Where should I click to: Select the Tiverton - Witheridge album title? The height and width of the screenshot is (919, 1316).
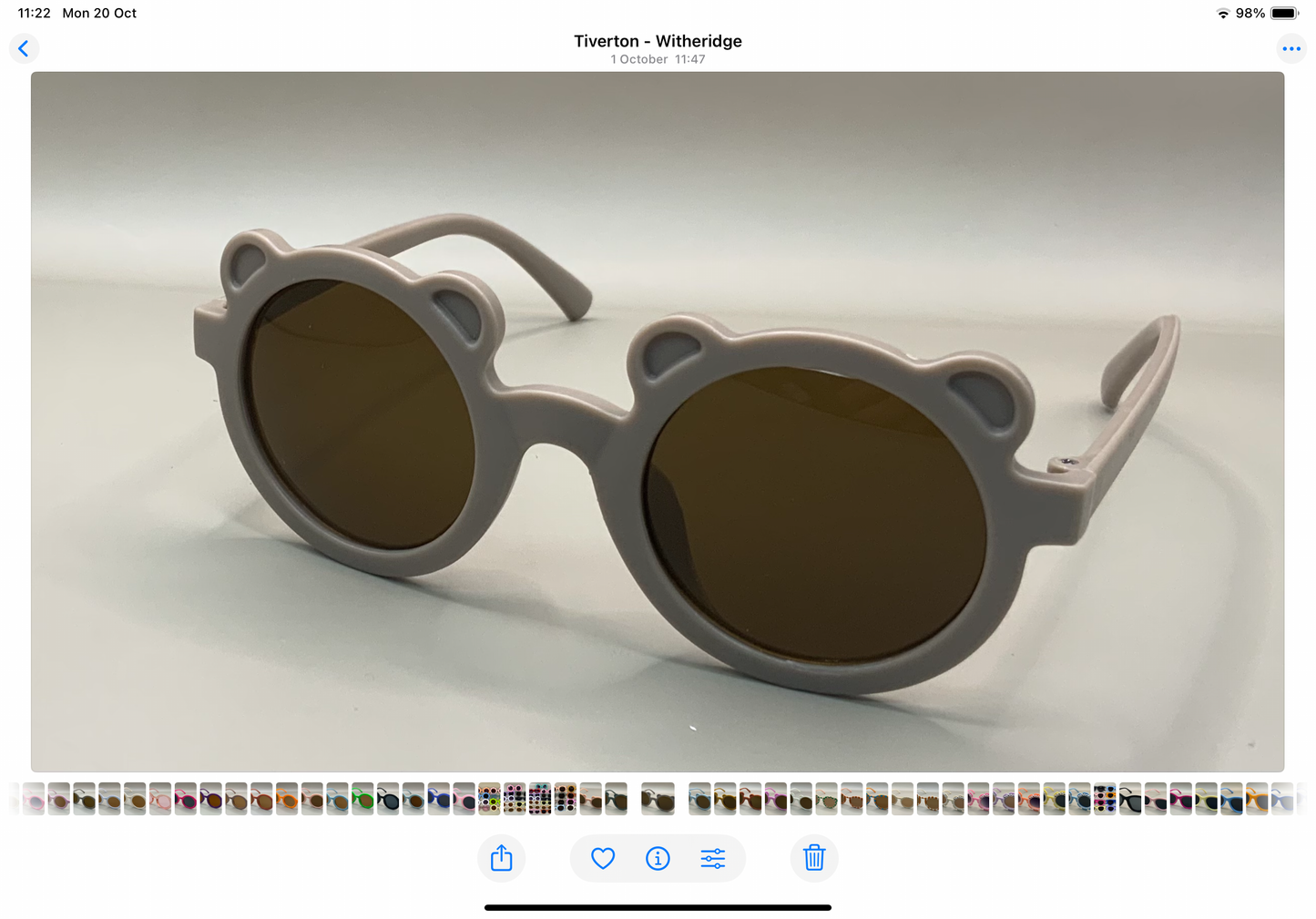coord(658,41)
